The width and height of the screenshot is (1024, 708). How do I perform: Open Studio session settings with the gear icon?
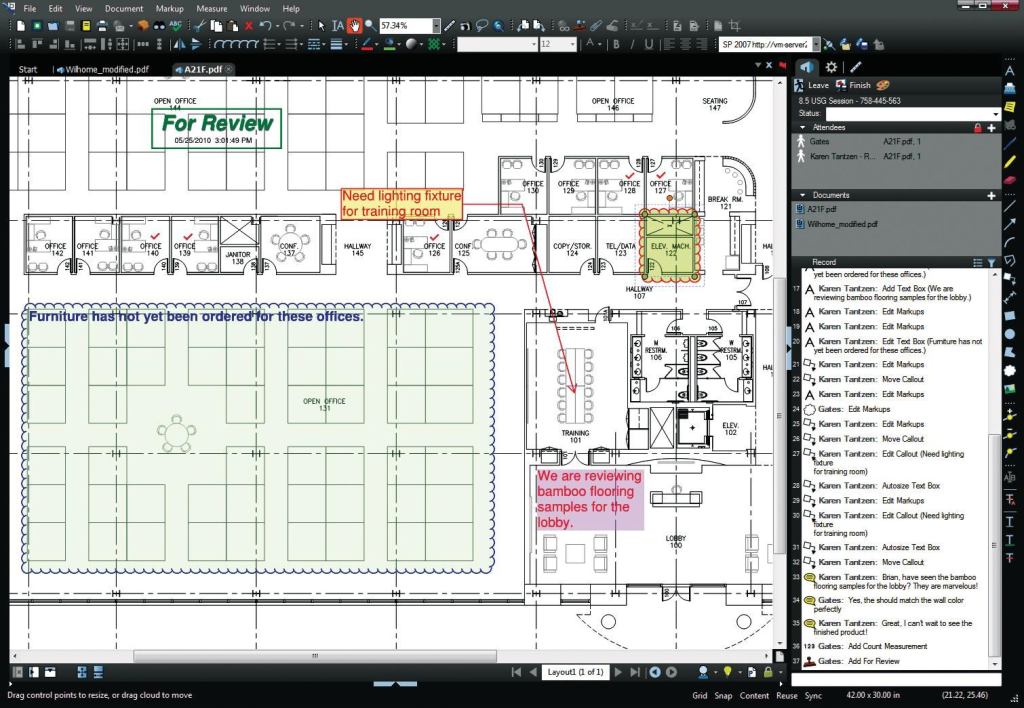[831, 67]
